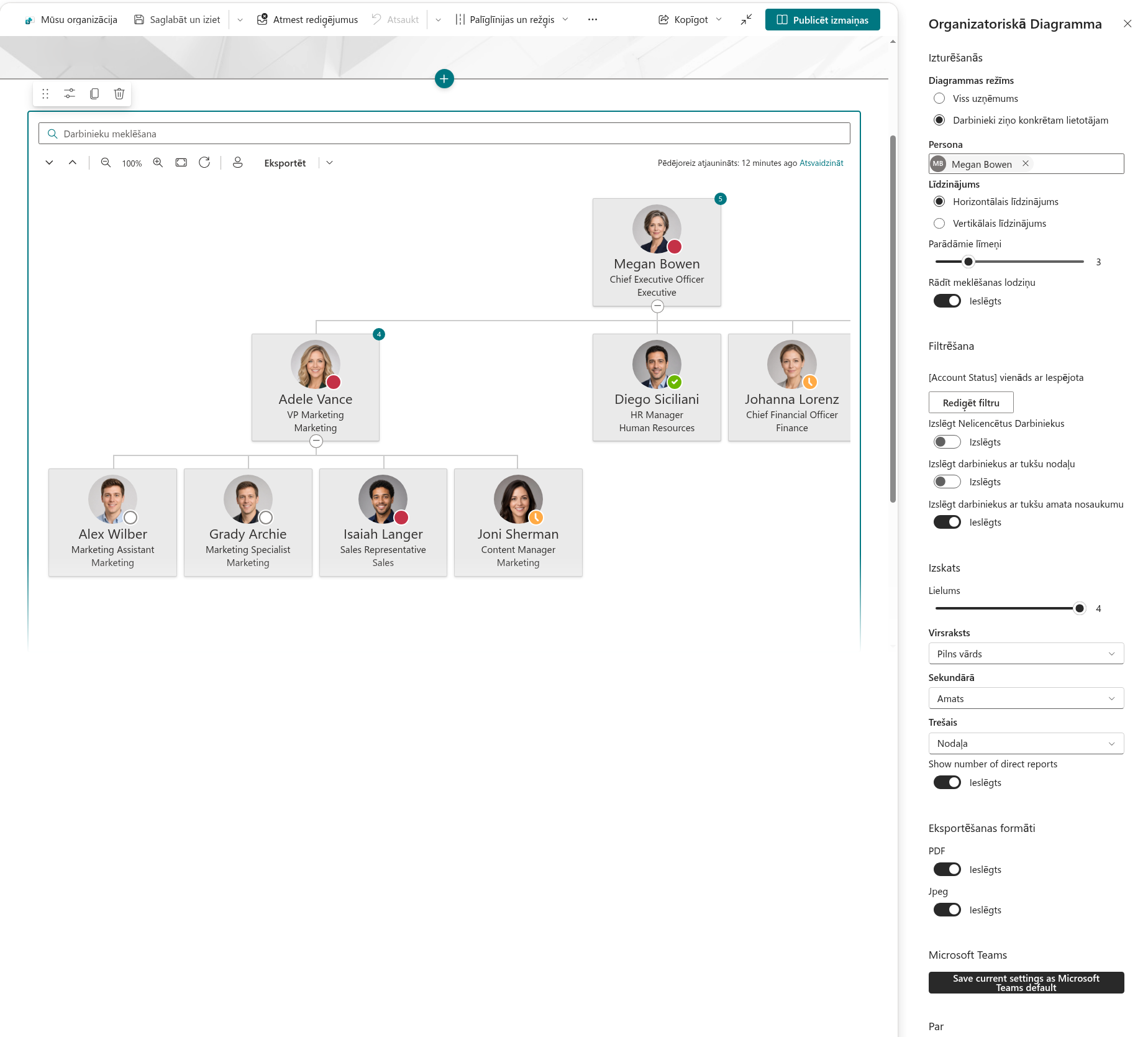Open Palīglīnijas un režģis menu
Screen dimensions: 1148x1037
pyautogui.click(x=511, y=20)
